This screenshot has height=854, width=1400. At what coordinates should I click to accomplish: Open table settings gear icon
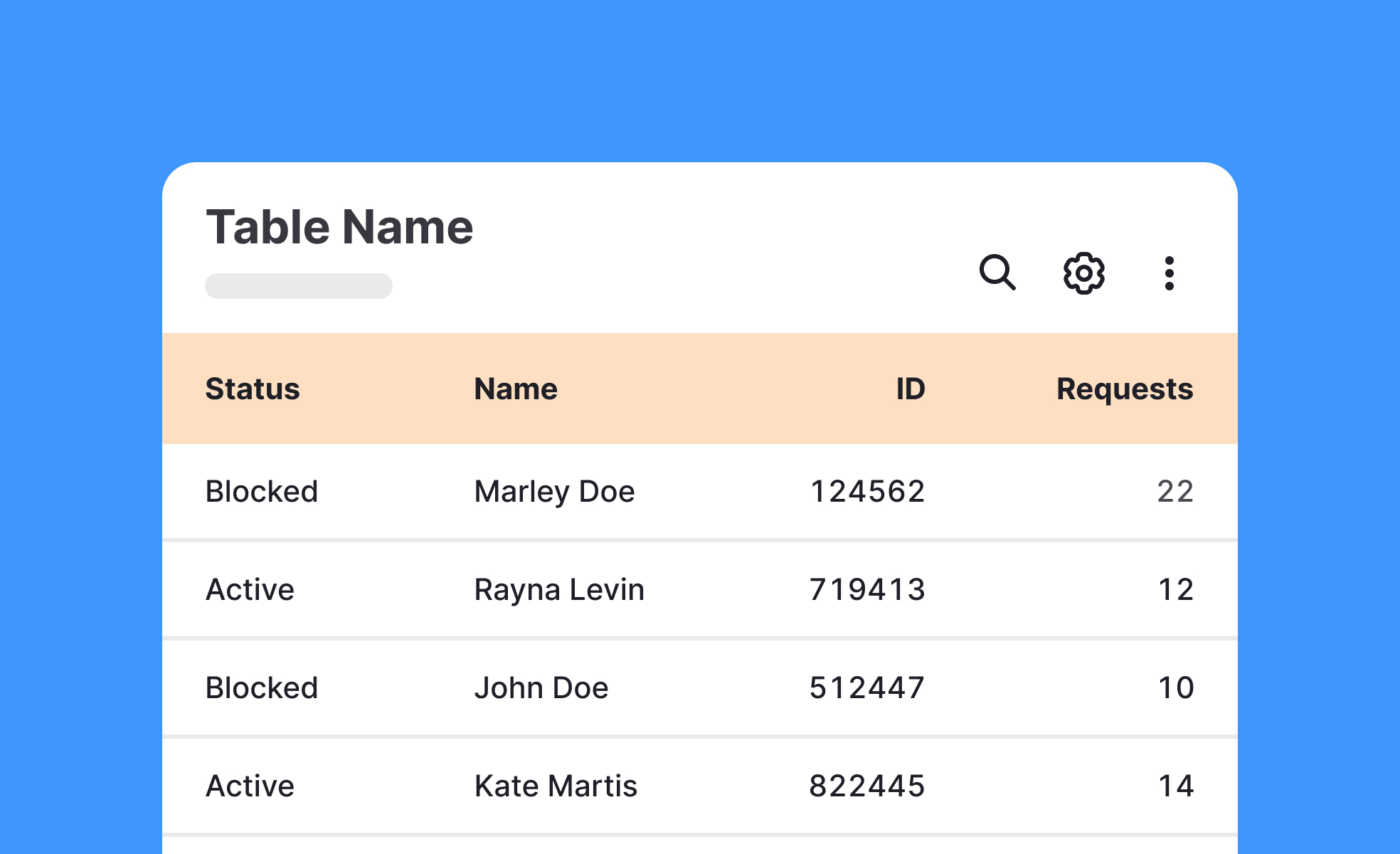1083,273
